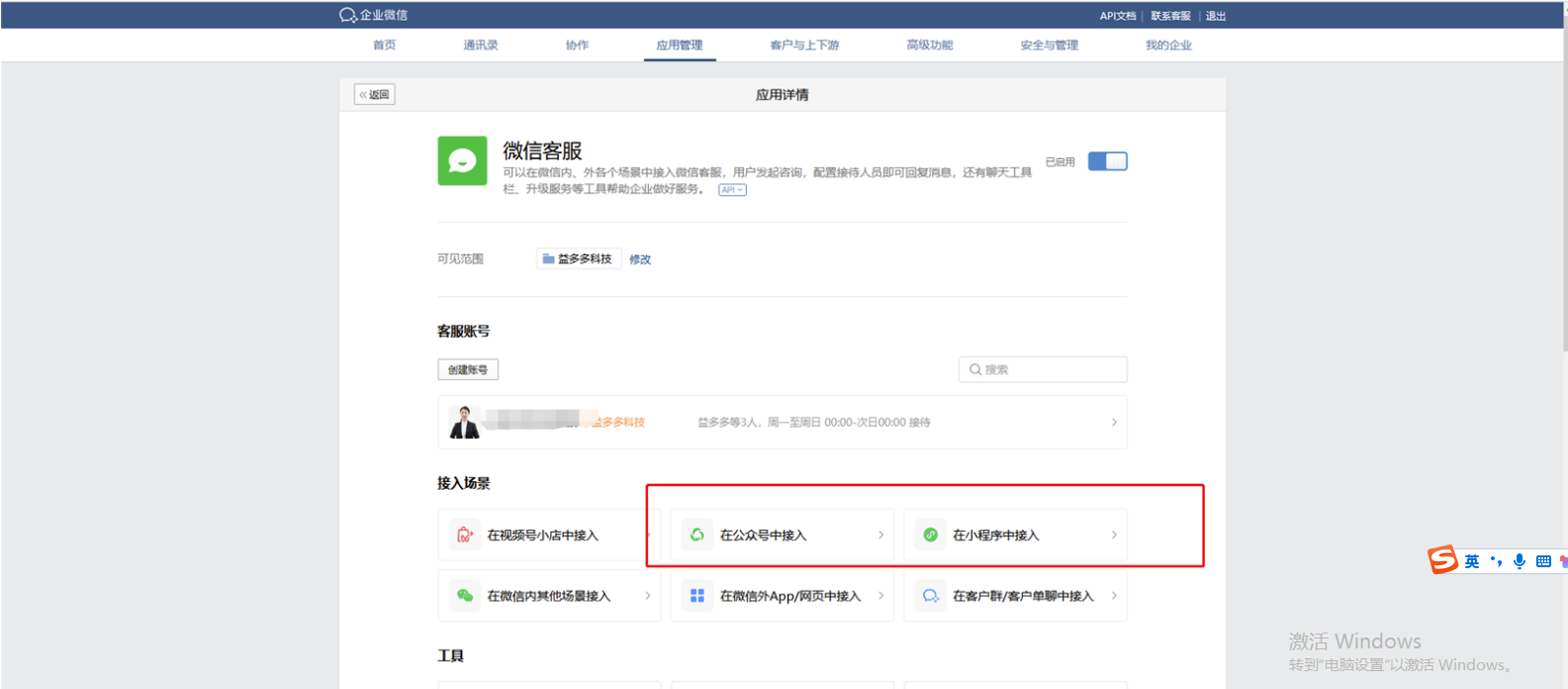The width and height of the screenshot is (1568, 689).
Task: Go back with the 返回 button
Action: point(374,95)
